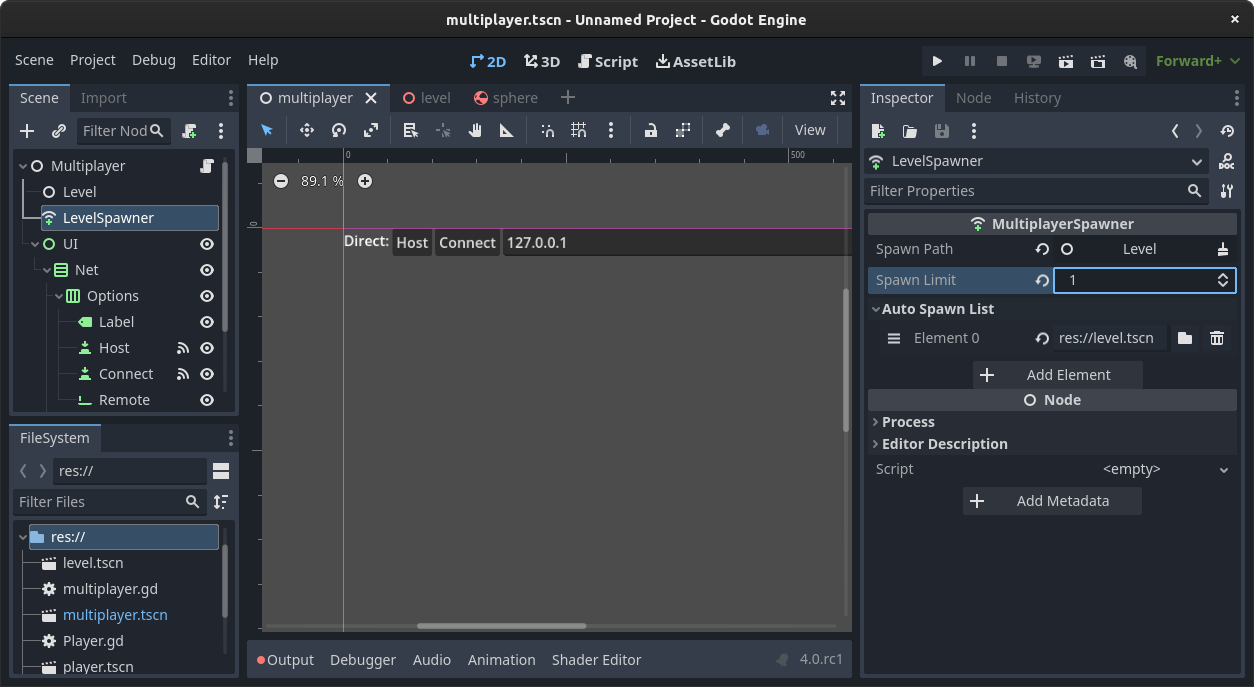Select the Move tool in the 2D toolbar
Screen dimensions: 1254x687
click(x=306, y=130)
